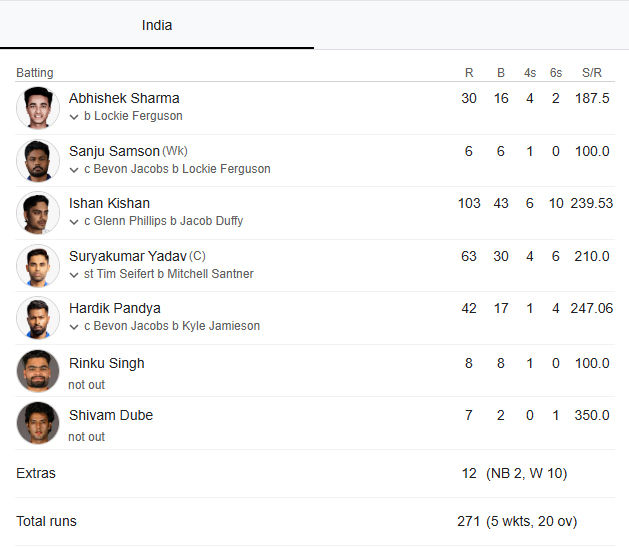Click Hardik Pandya's player photo
Viewport: 629px width, 547px height.
pos(38,318)
